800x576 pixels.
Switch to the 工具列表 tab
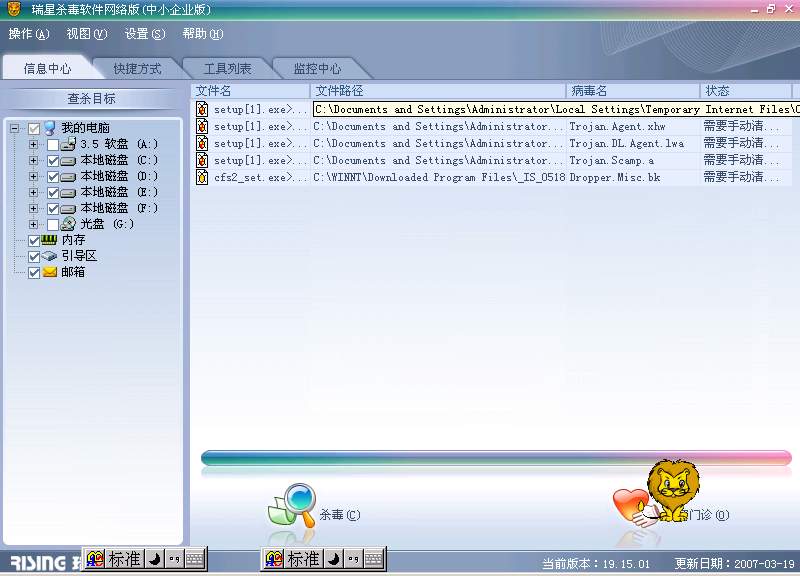coord(228,68)
